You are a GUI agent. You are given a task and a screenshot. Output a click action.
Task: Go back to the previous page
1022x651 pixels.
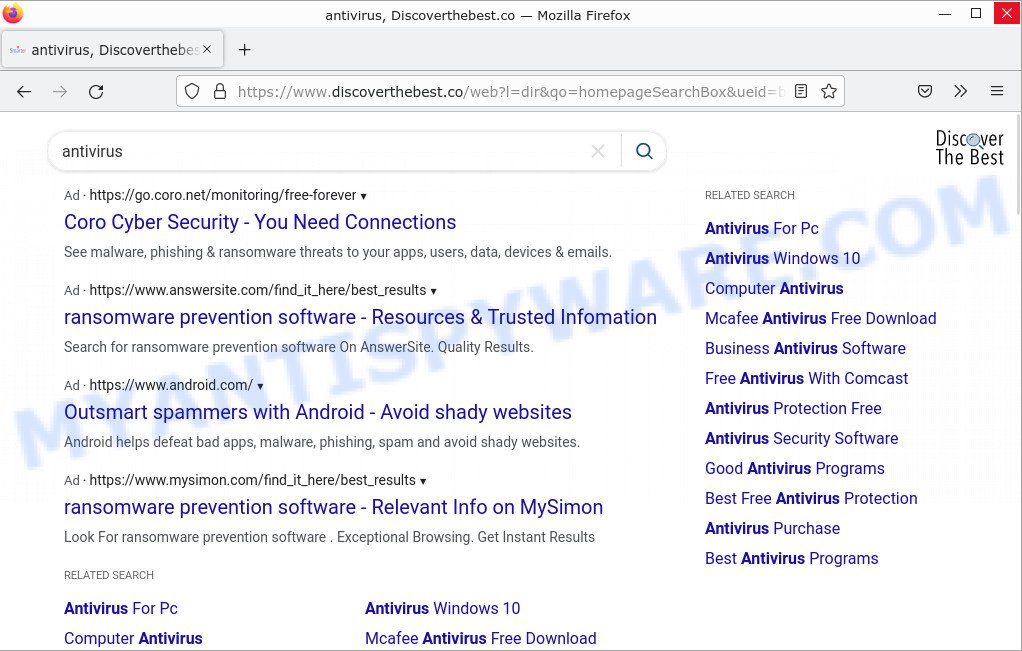point(24,92)
